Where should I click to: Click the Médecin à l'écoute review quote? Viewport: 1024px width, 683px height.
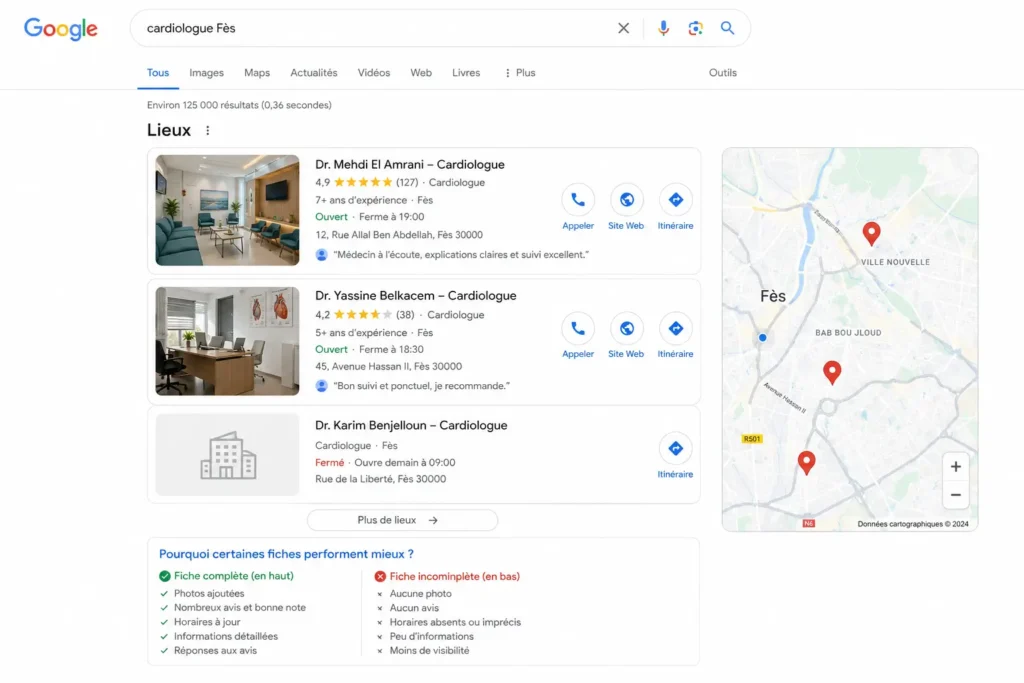point(461,255)
